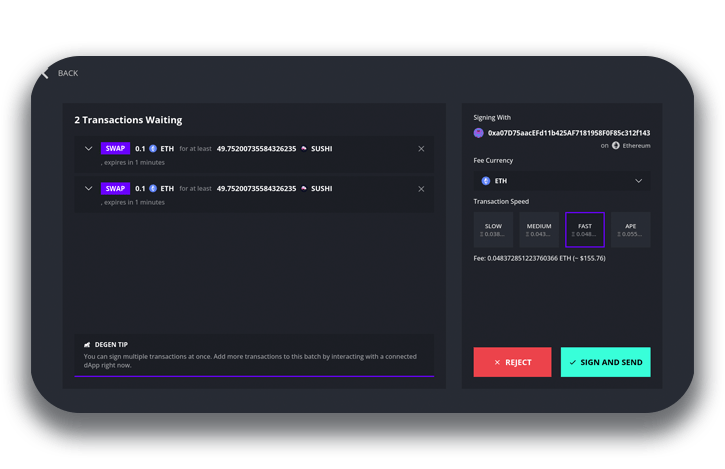This screenshot has height=469, width=725.
Task: Click the Fee amount text in ETH
Action: (539, 258)
